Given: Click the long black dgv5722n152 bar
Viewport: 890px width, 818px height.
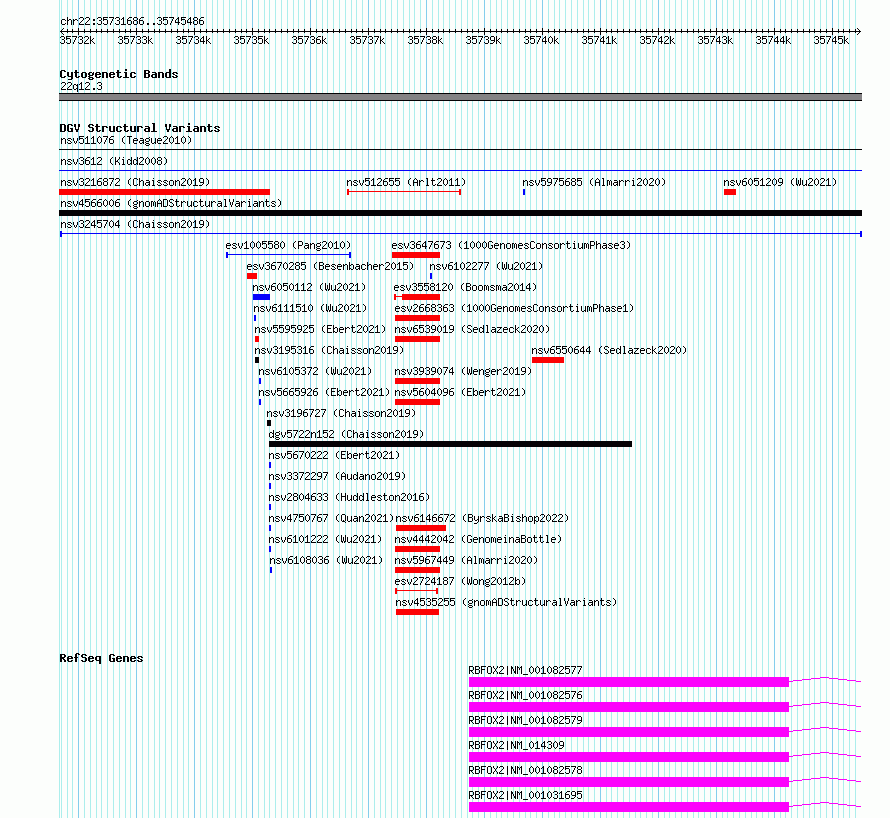Looking at the screenshot, I should click(450, 444).
